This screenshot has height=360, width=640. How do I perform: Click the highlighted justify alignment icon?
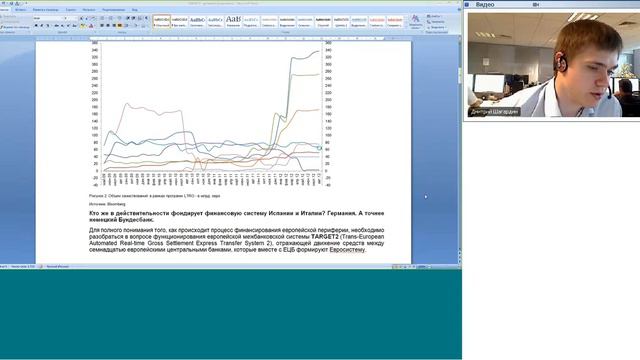tap(120, 25)
